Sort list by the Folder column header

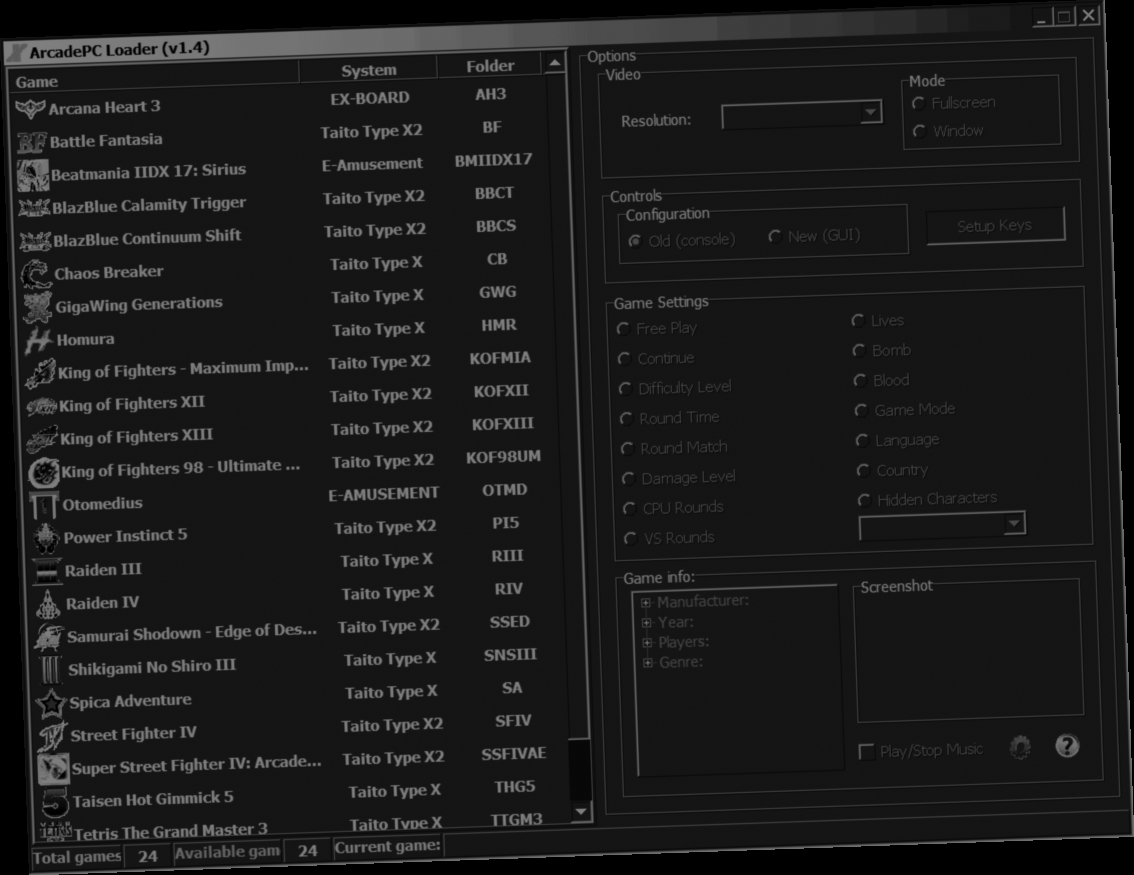click(490, 66)
